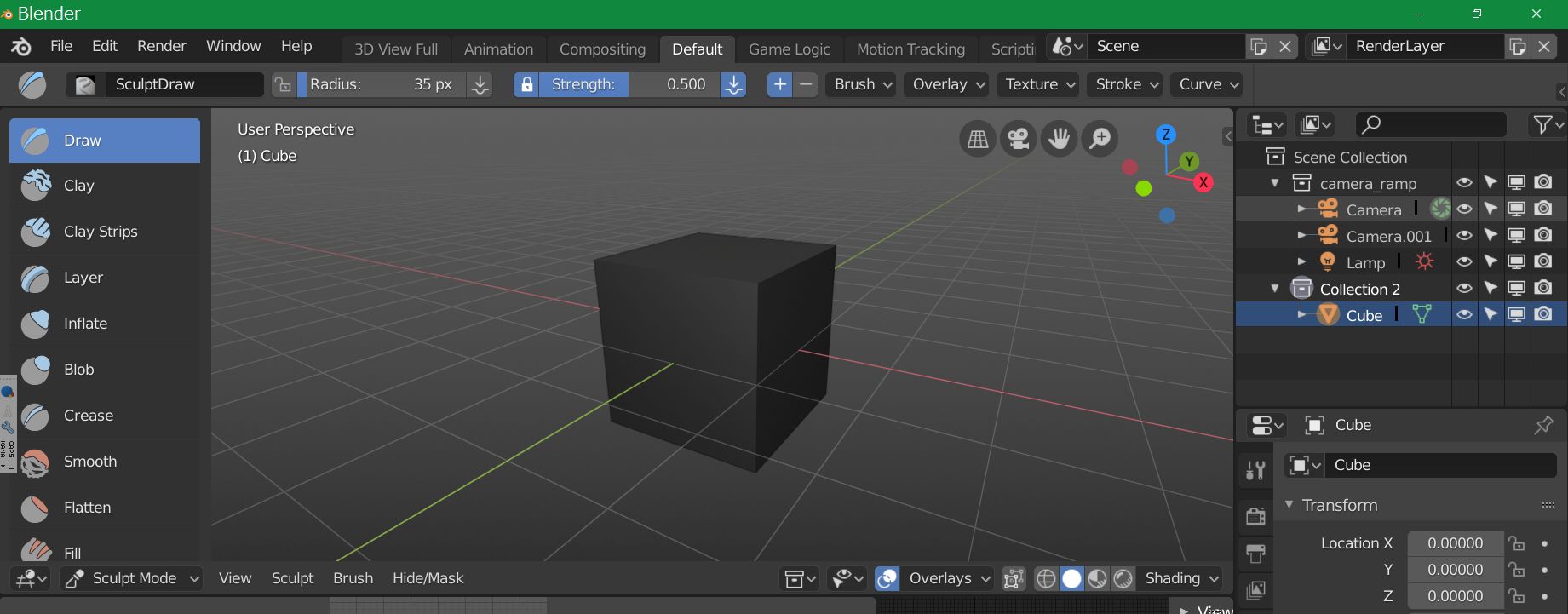The height and width of the screenshot is (614, 1568).
Task: Pick the Blob sculpt brush
Action: click(104, 370)
